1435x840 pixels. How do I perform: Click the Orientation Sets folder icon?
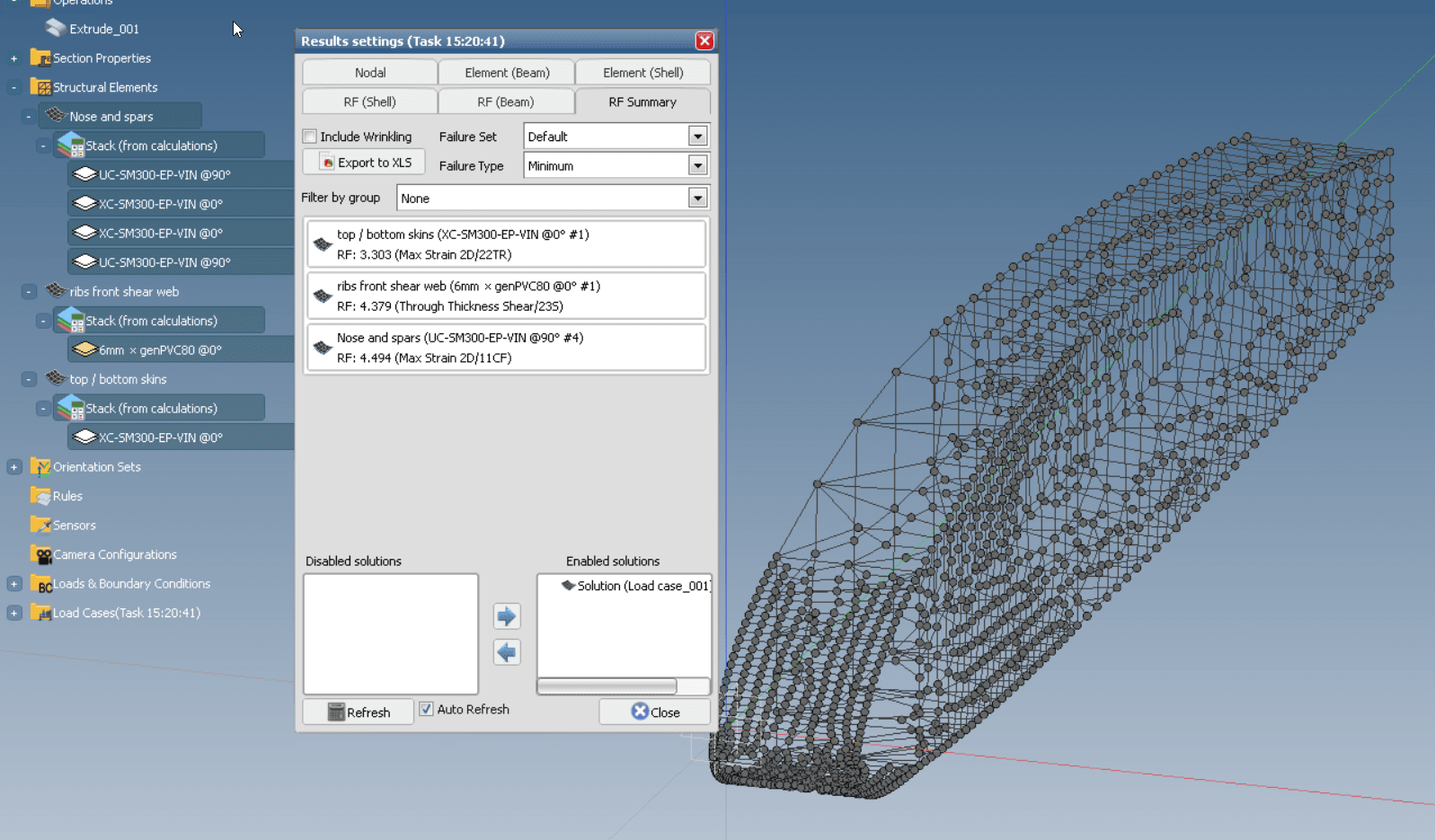pyautogui.click(x=40, y=466)
